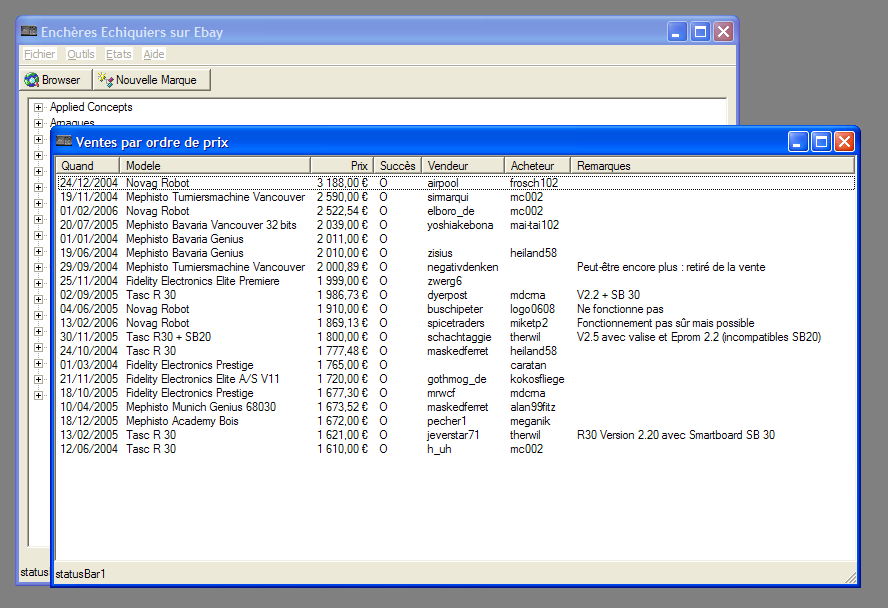
Task: Click the price 1 777,48 €
Action: (342, 351)
